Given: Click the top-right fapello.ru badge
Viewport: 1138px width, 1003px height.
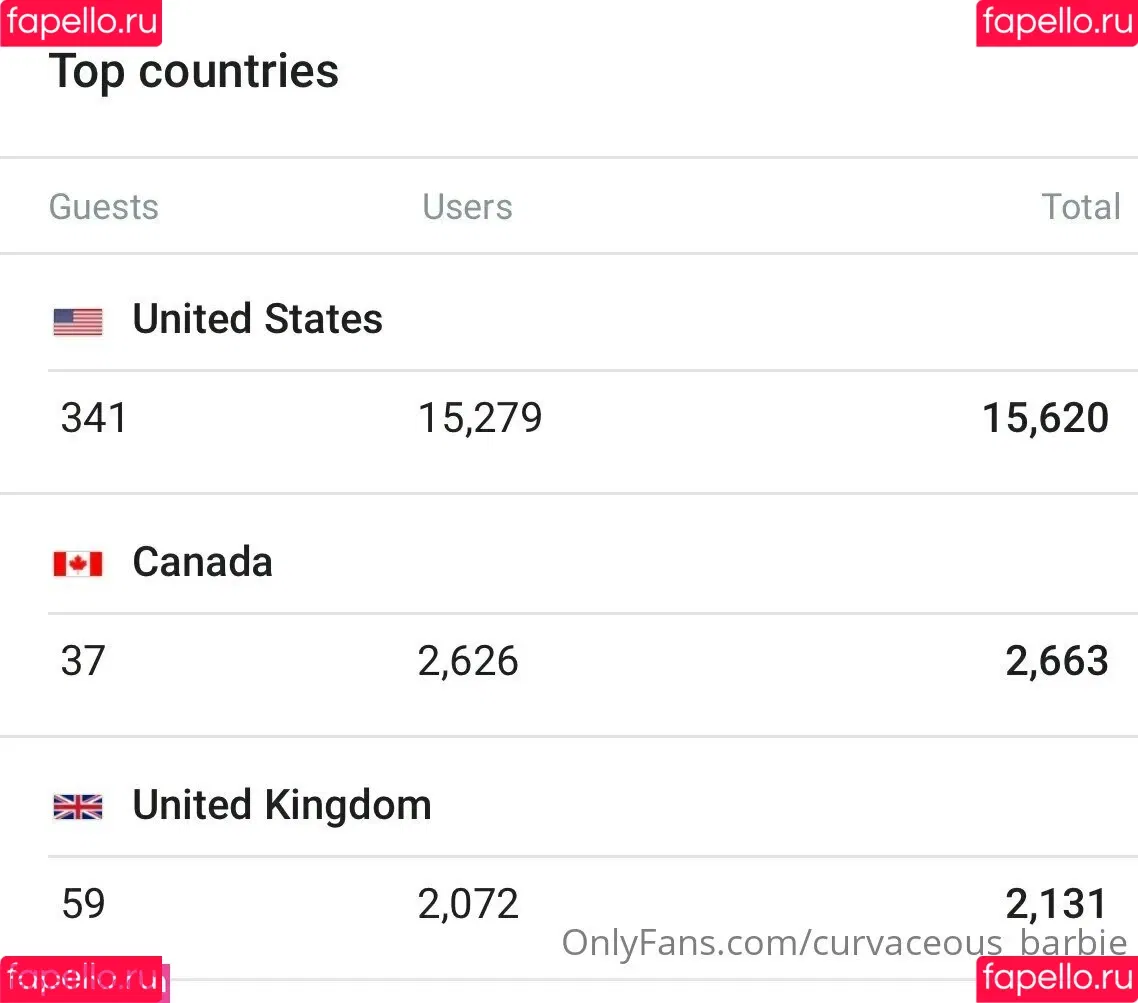Looking at the screenshot, I should point(1057,22).
